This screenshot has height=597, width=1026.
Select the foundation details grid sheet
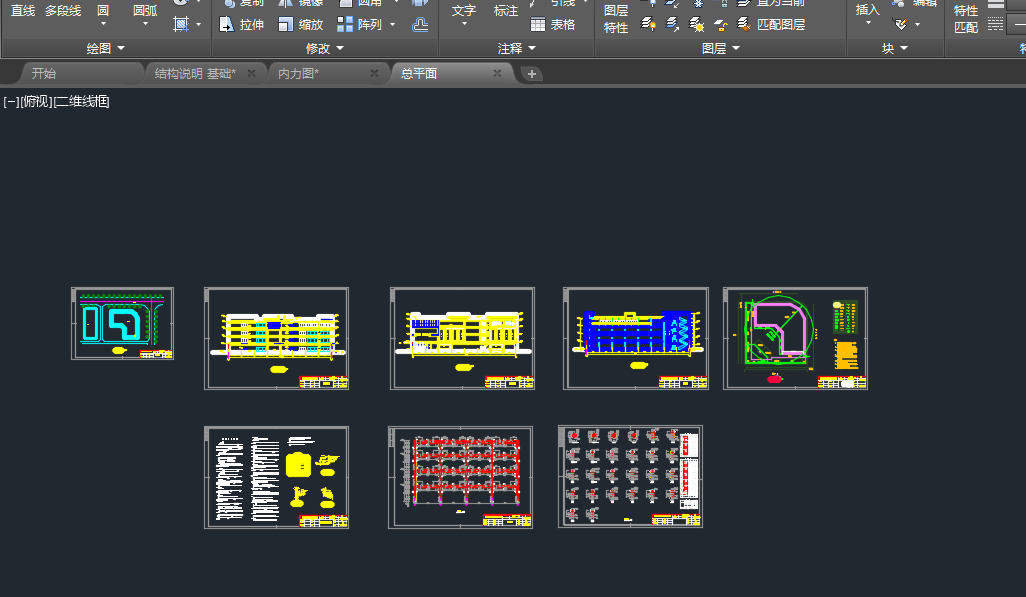[x=630, y=477]
